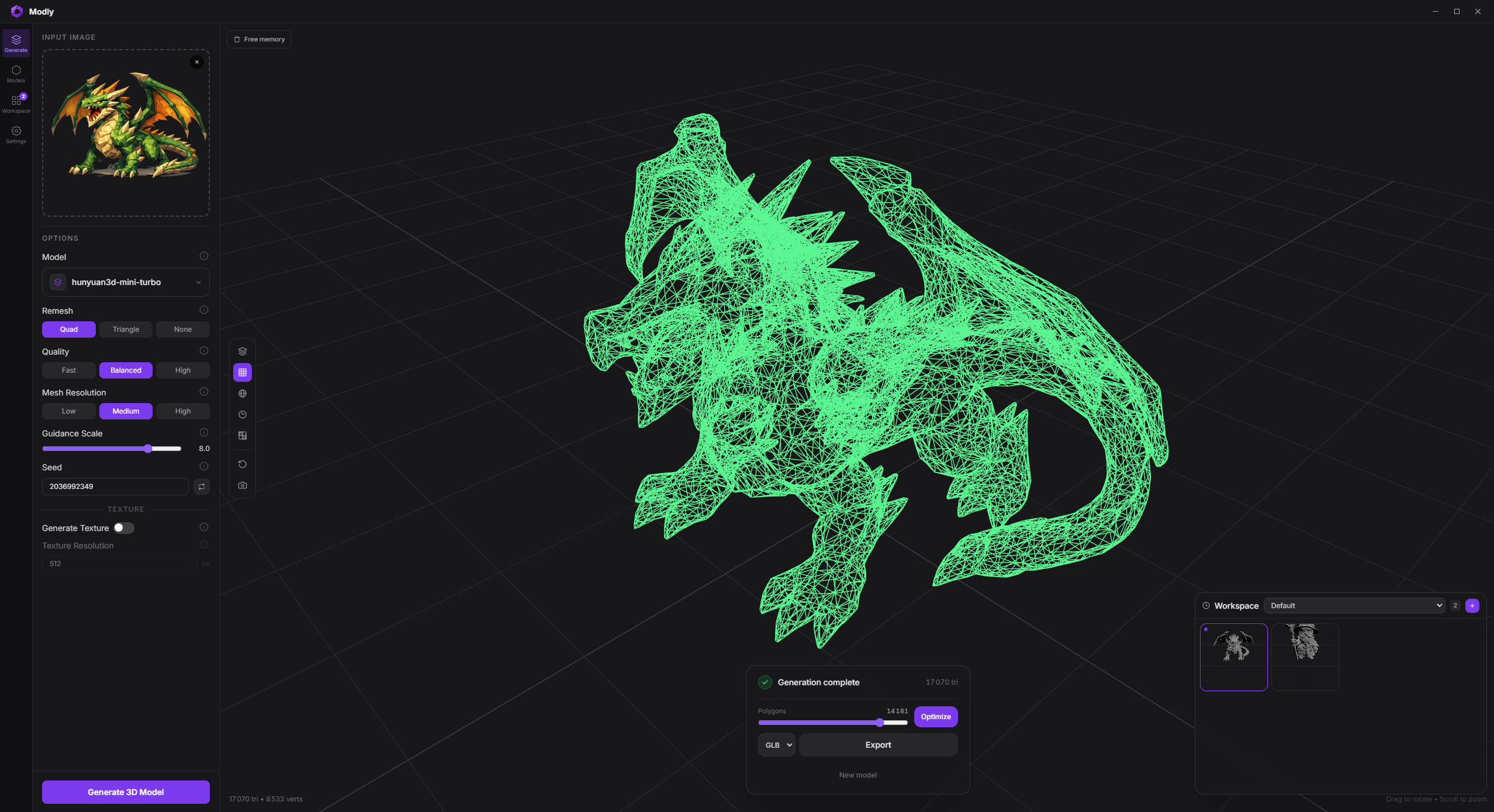This screenshot has height=812, width=1494.
Task: Click the globe icon in viewport toolbar
Action: coord(243,393)
